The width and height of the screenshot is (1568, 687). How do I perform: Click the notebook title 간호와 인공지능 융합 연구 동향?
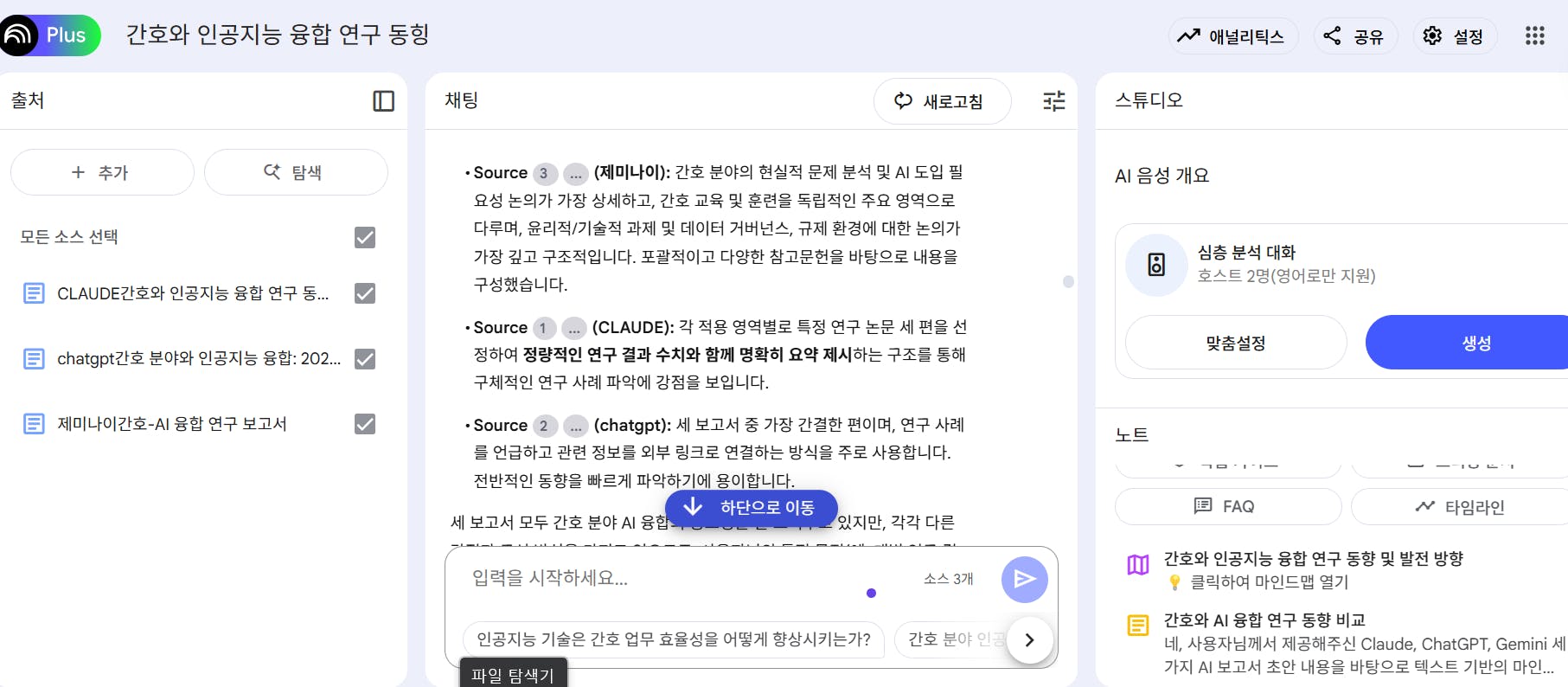point(278,35)
